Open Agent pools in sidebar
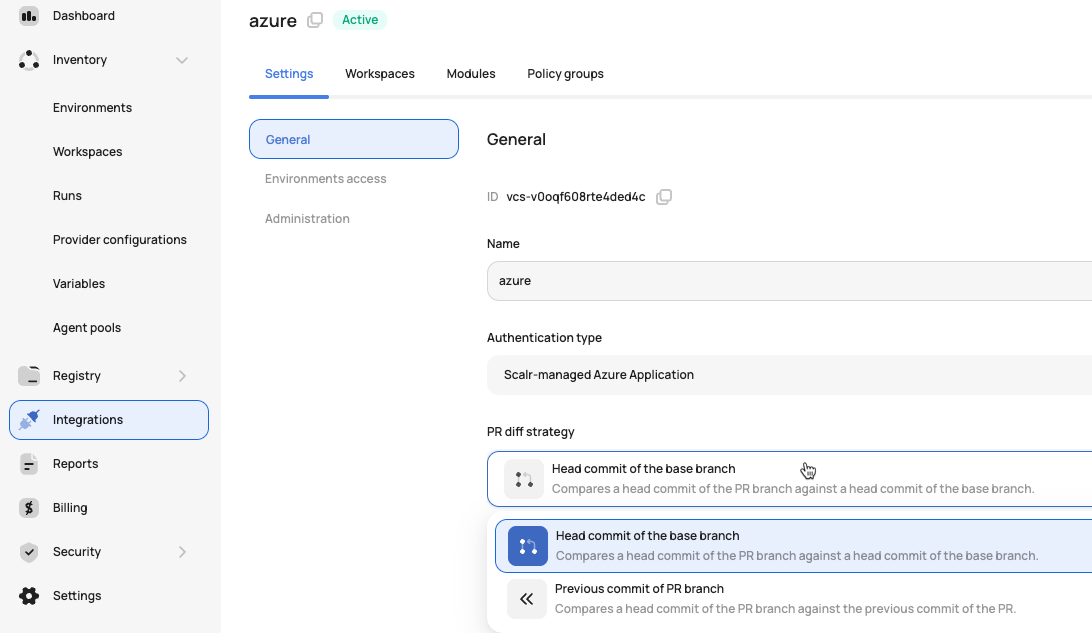Image resolution: width=1092 pixels, height=633 pixels. 86,327
